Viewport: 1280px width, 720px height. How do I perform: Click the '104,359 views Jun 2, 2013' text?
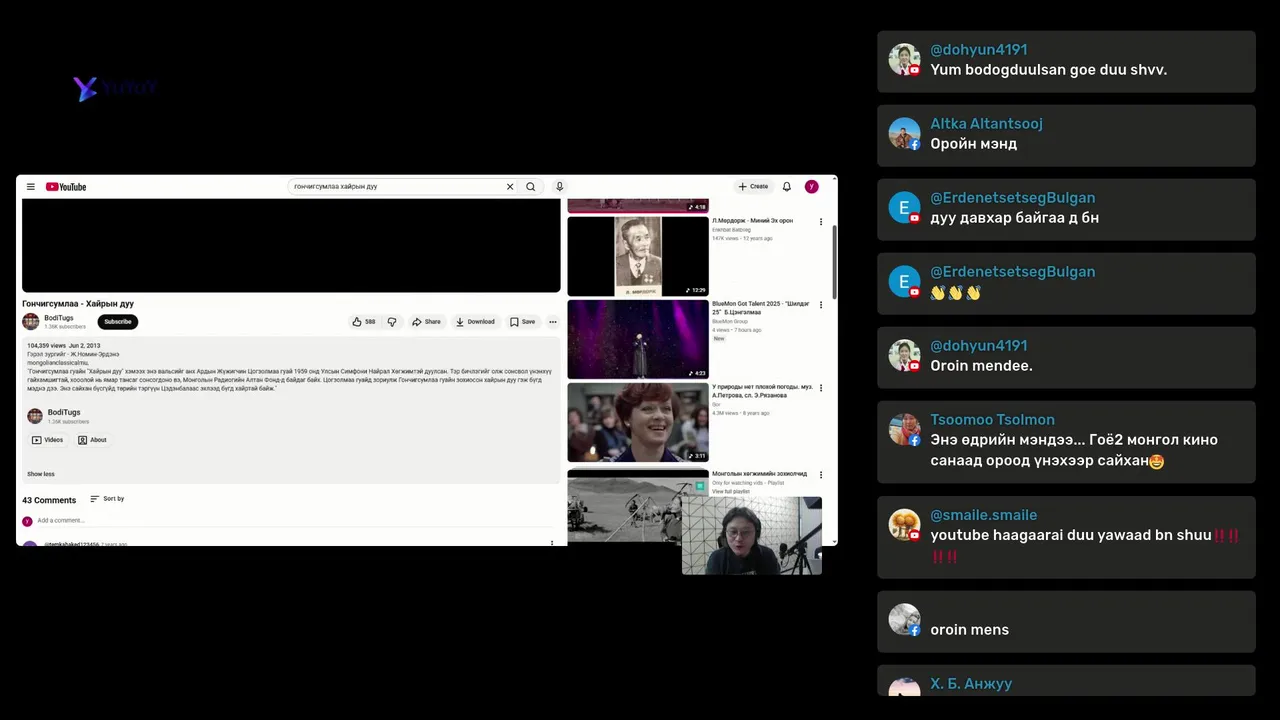coord(64,346)
